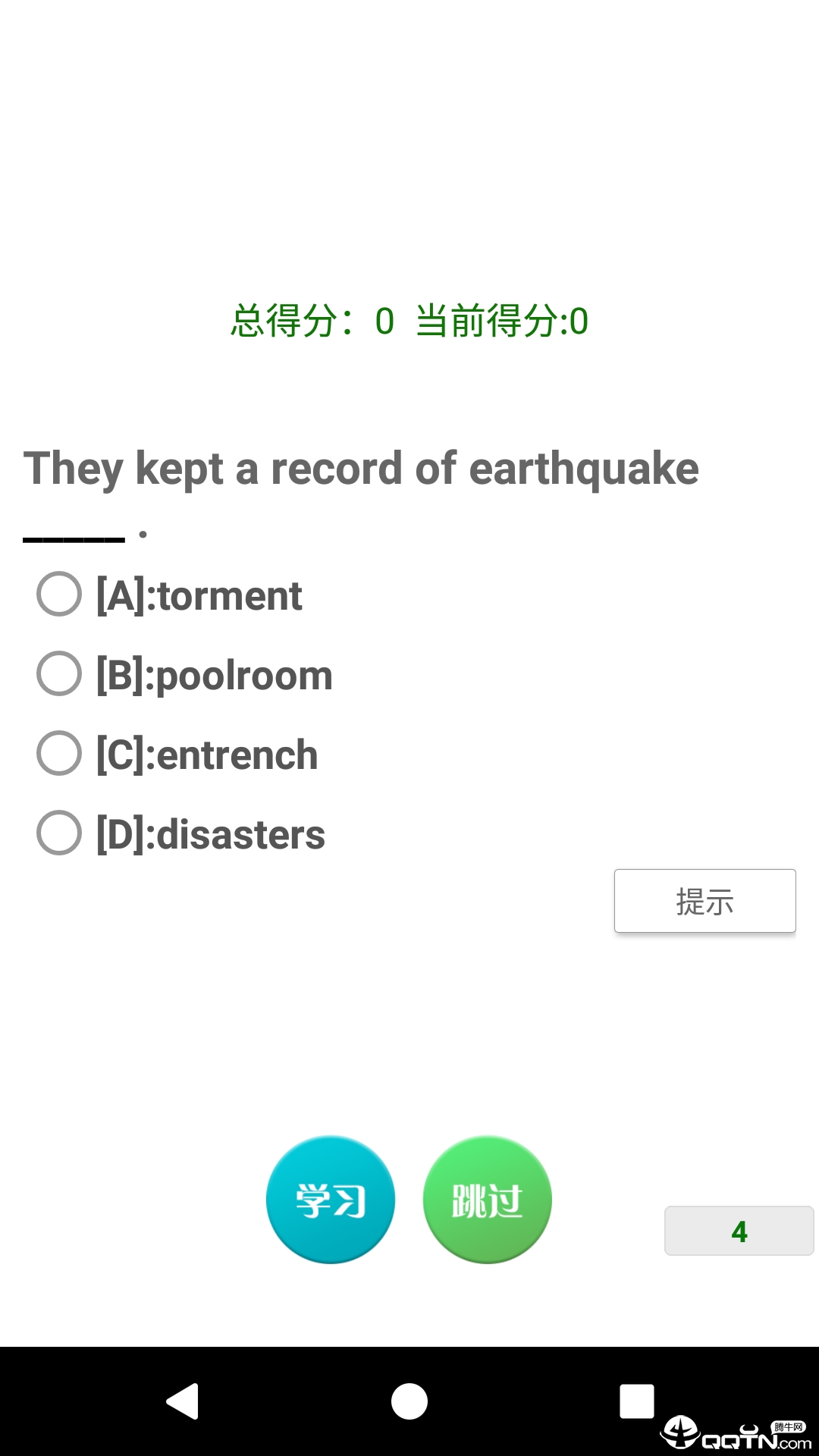Viewport: 819px width, 1456px height.
Task: Click the 'entrench' answer label
Action: tap(207, 755)
